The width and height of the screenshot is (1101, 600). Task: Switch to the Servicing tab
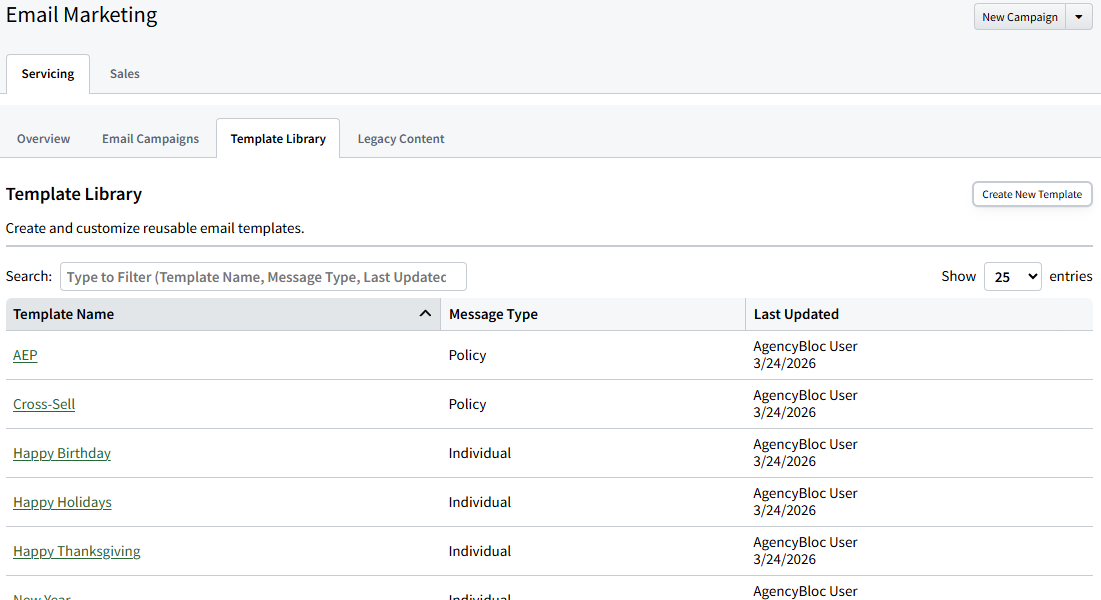pos(47,73)
